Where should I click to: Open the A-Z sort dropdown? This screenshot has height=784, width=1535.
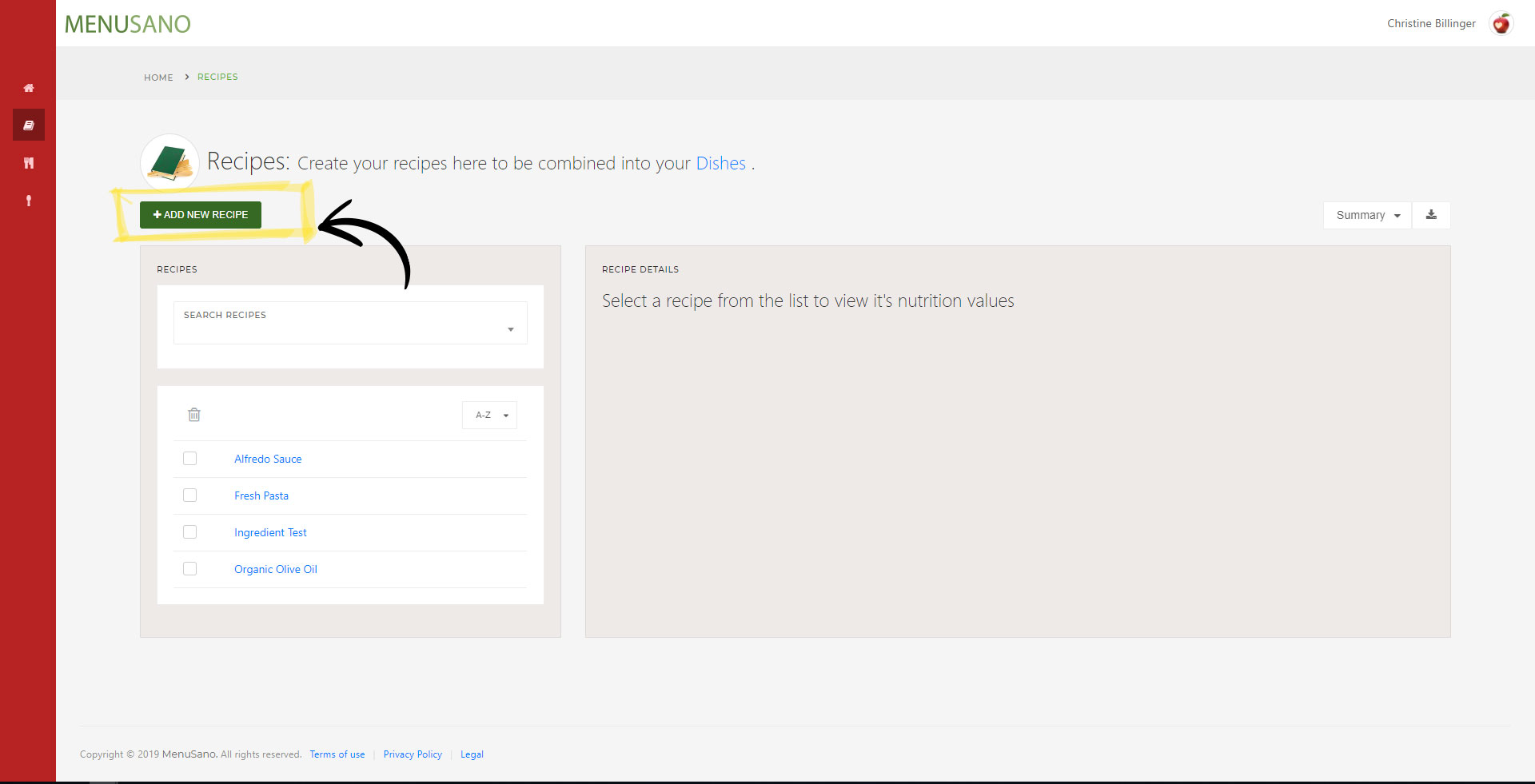click(x=489, y=416)
